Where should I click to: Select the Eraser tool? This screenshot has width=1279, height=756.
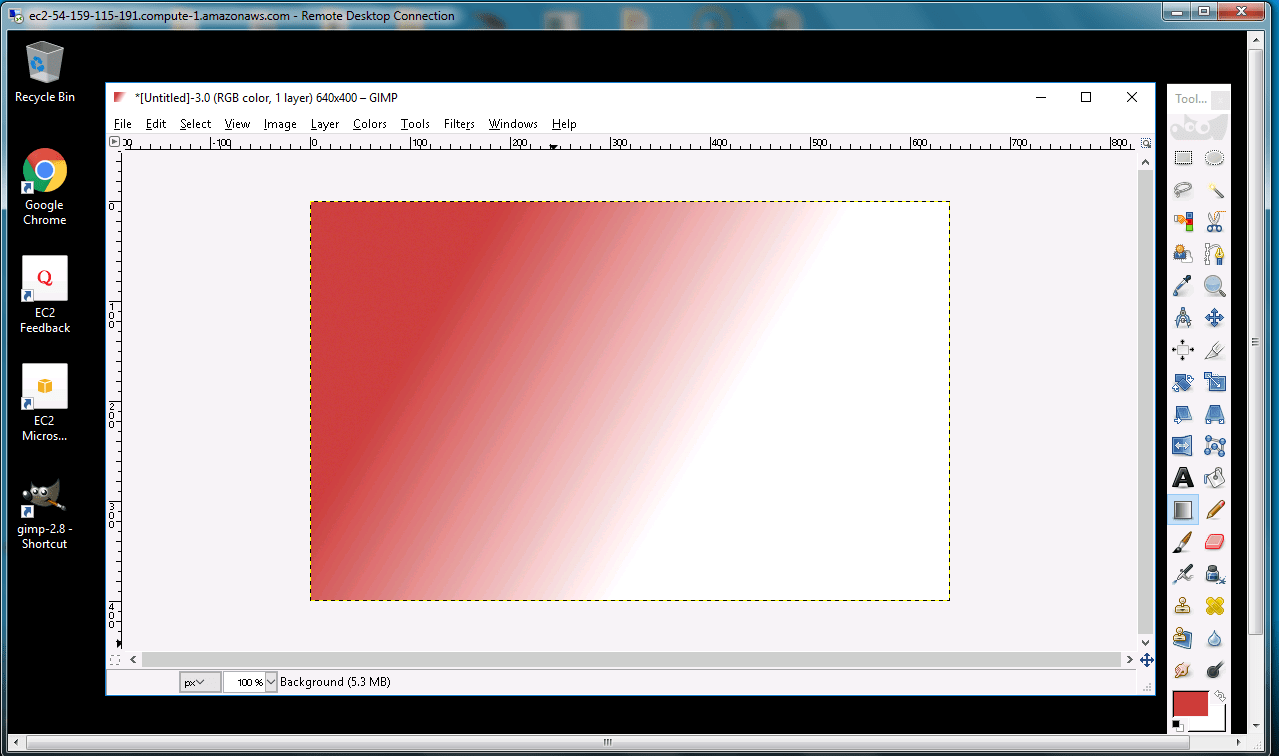click(x=1215, y=542)
